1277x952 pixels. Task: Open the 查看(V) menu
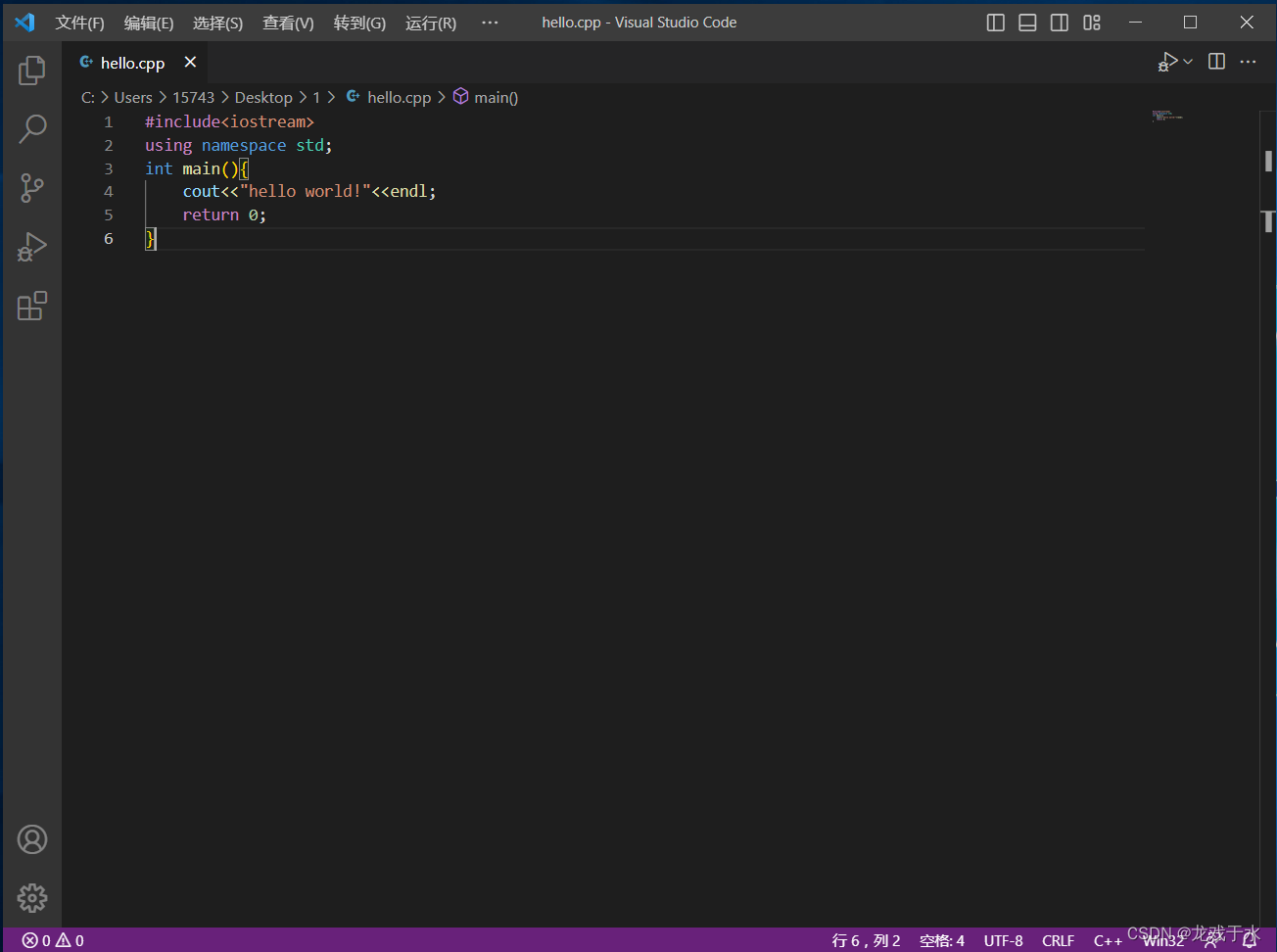click(288, 23)
